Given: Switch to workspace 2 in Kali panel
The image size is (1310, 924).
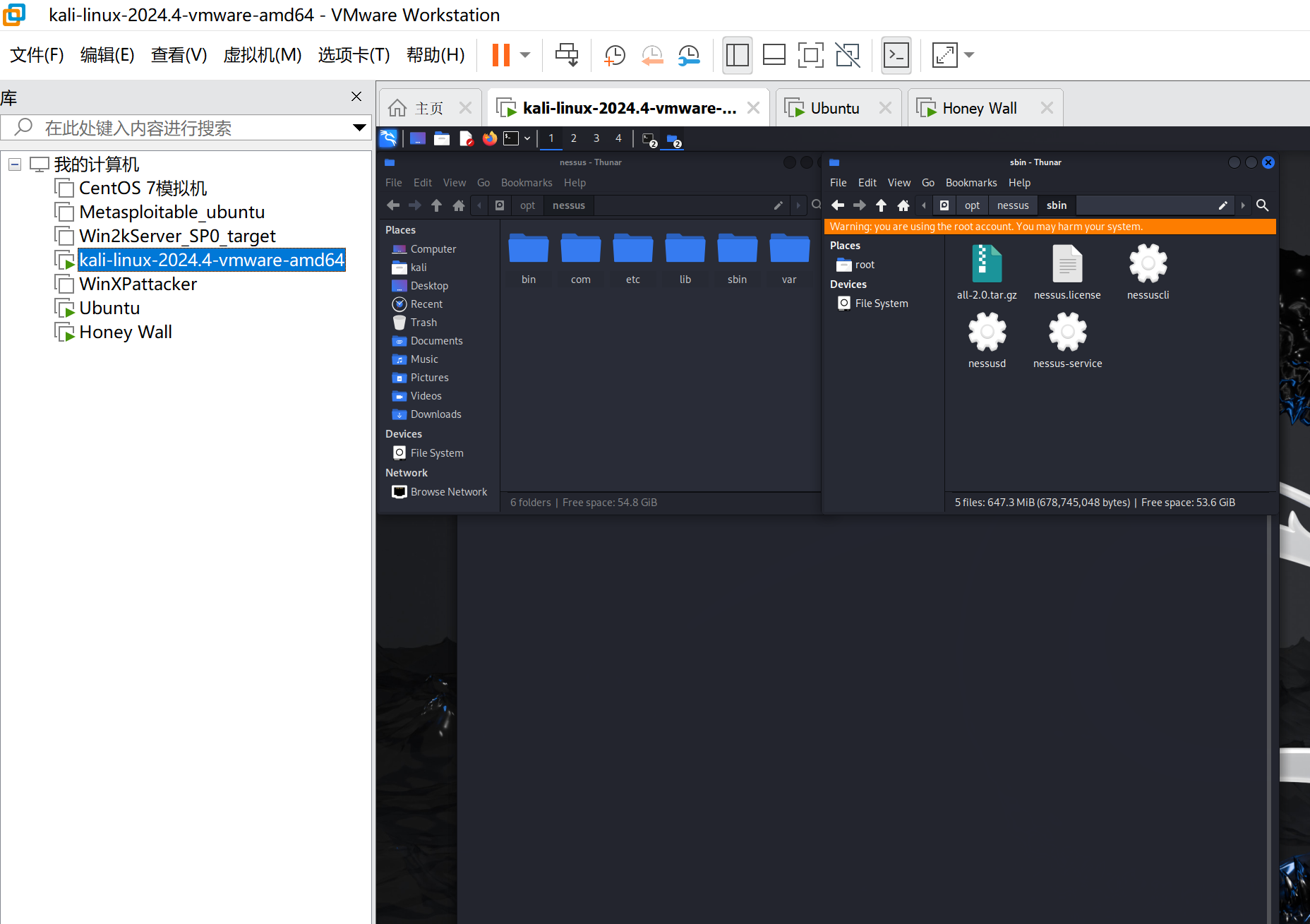Looking at the screenshot, I should 574,138.
